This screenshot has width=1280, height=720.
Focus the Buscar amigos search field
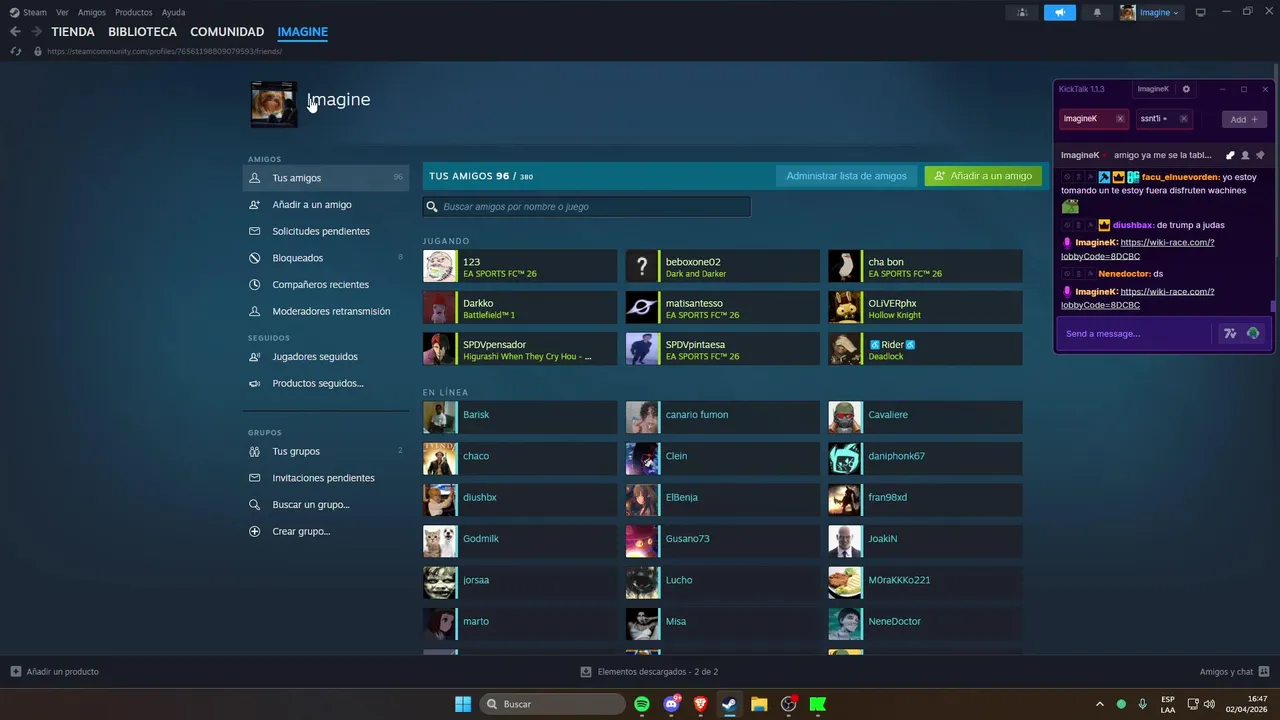coord(586,207)
